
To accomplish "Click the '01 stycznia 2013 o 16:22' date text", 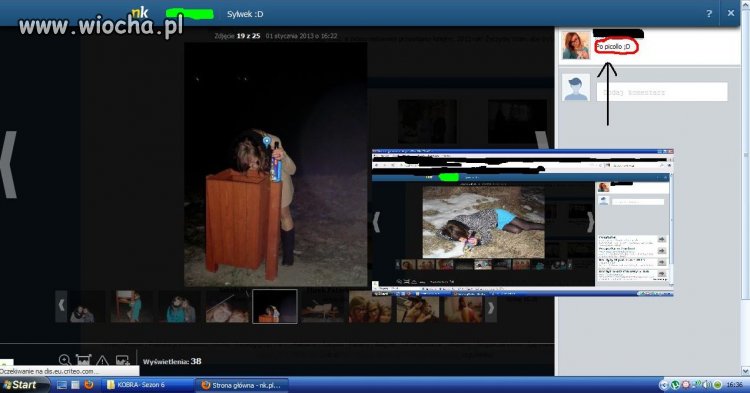I will click(301, 36).
